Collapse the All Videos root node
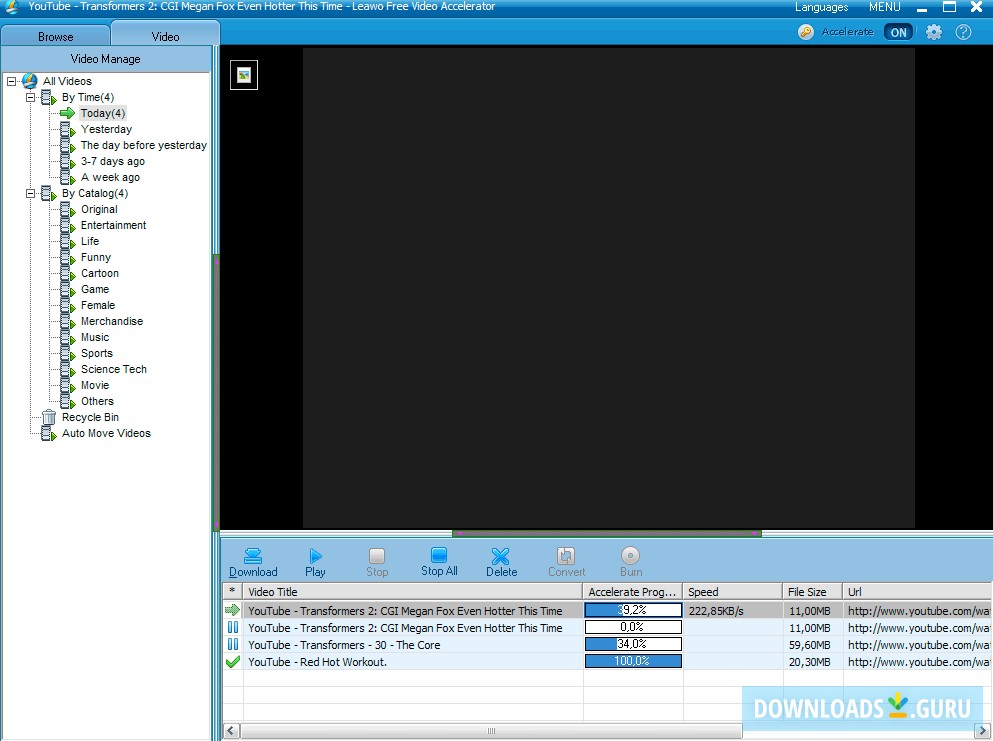The height and width of the screenshot is (741, 993). (x=11, y=81)
